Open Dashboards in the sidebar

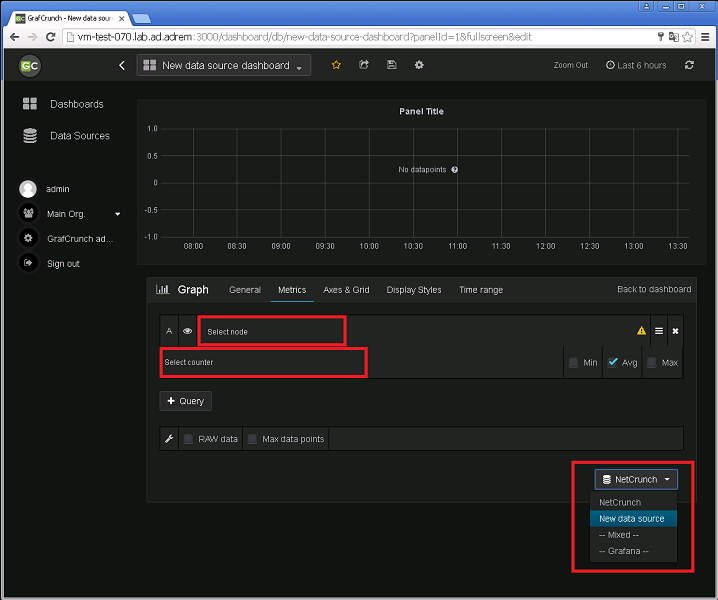point(77,104)
